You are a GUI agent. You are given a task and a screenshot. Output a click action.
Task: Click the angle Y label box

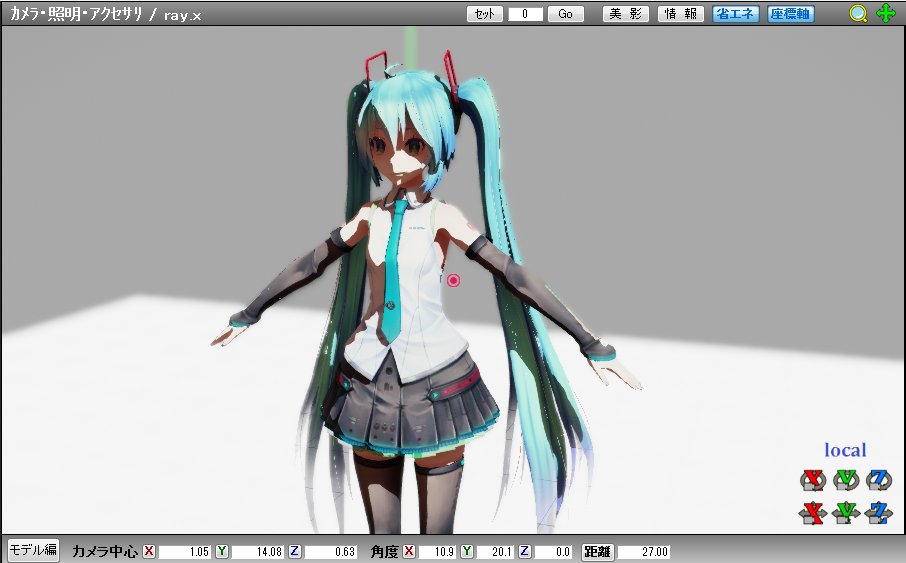pos(467,551)
